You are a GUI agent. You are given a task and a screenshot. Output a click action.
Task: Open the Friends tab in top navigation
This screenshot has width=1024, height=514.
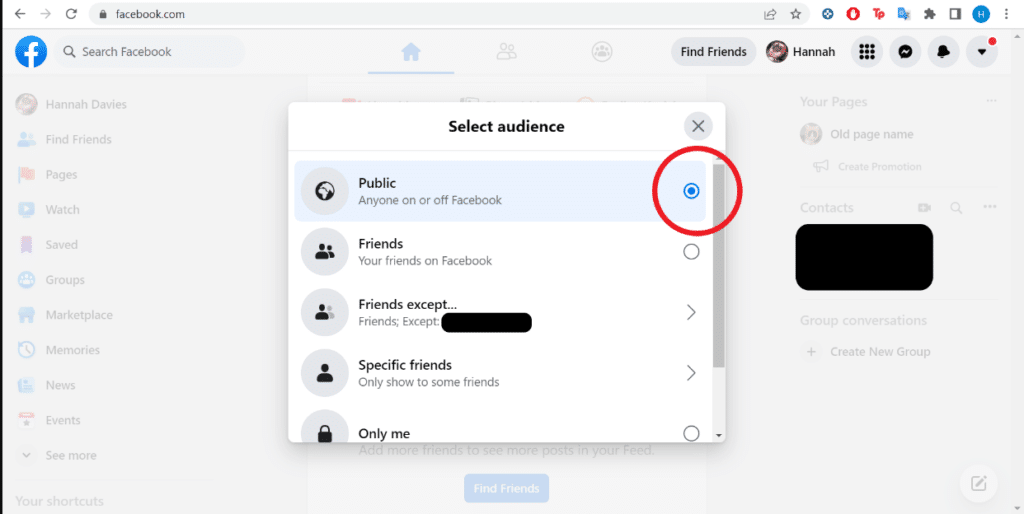pos(506,52)
